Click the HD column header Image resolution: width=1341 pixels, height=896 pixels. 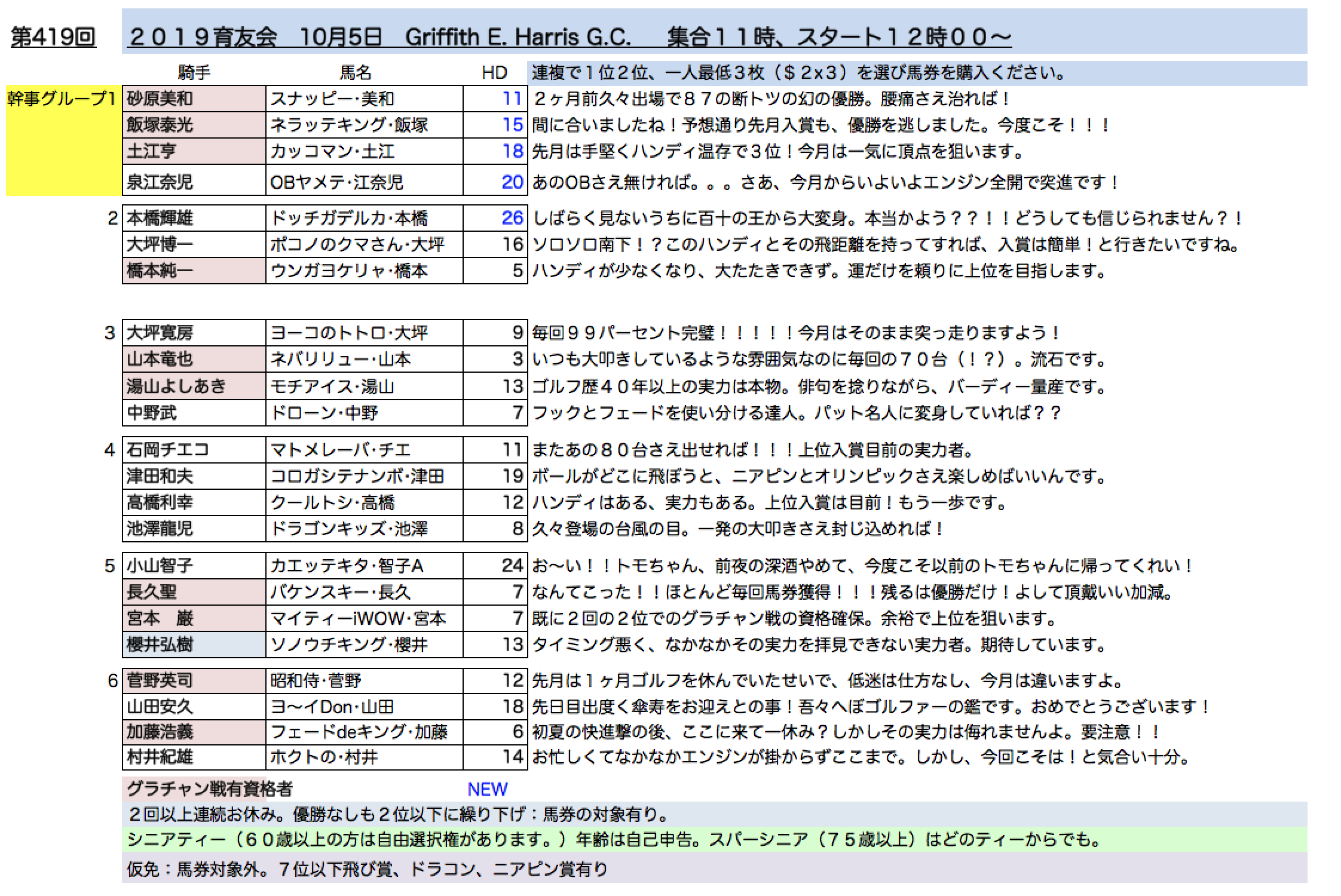point(494,73)
